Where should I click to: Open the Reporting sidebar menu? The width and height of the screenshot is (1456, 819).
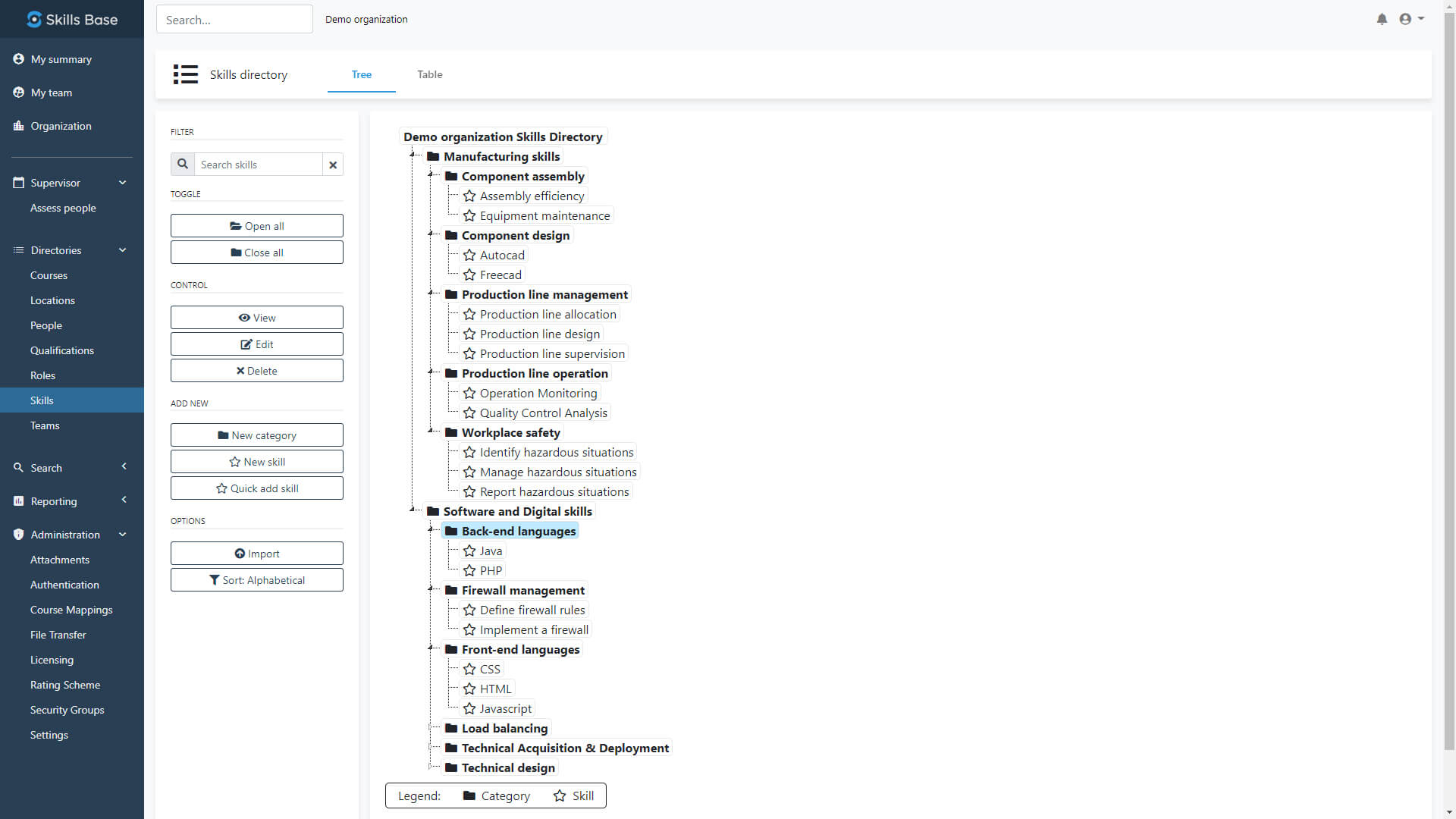54,500
